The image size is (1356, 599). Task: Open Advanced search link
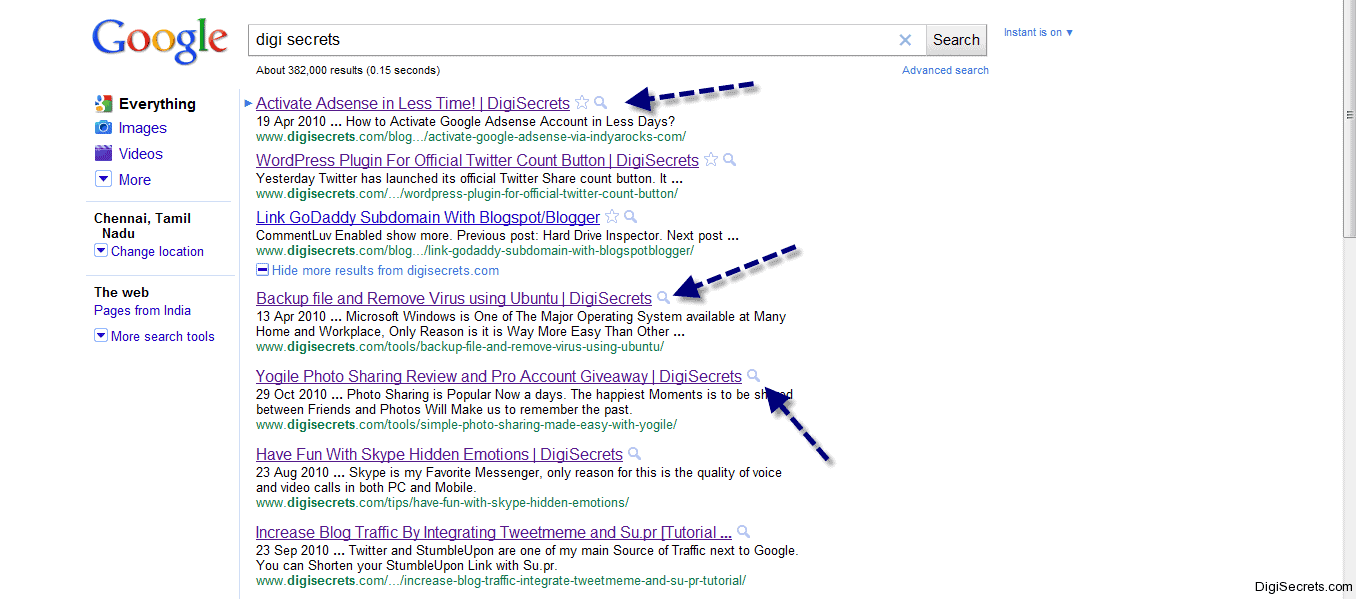pos(945,70)
